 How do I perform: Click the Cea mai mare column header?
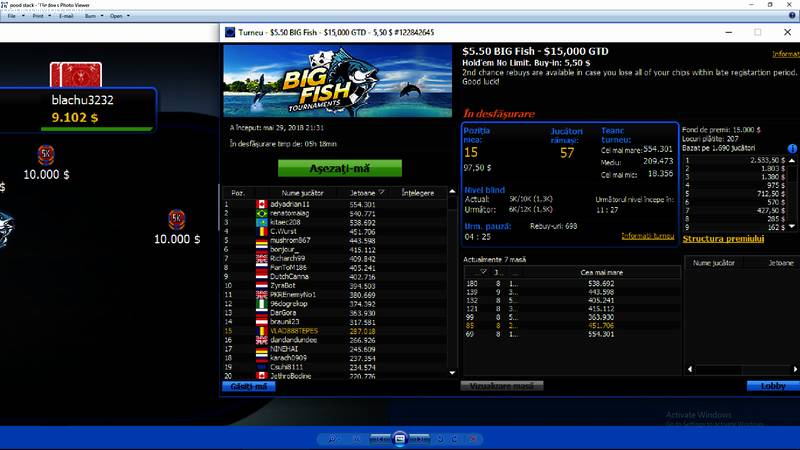[x=602, y=272]
